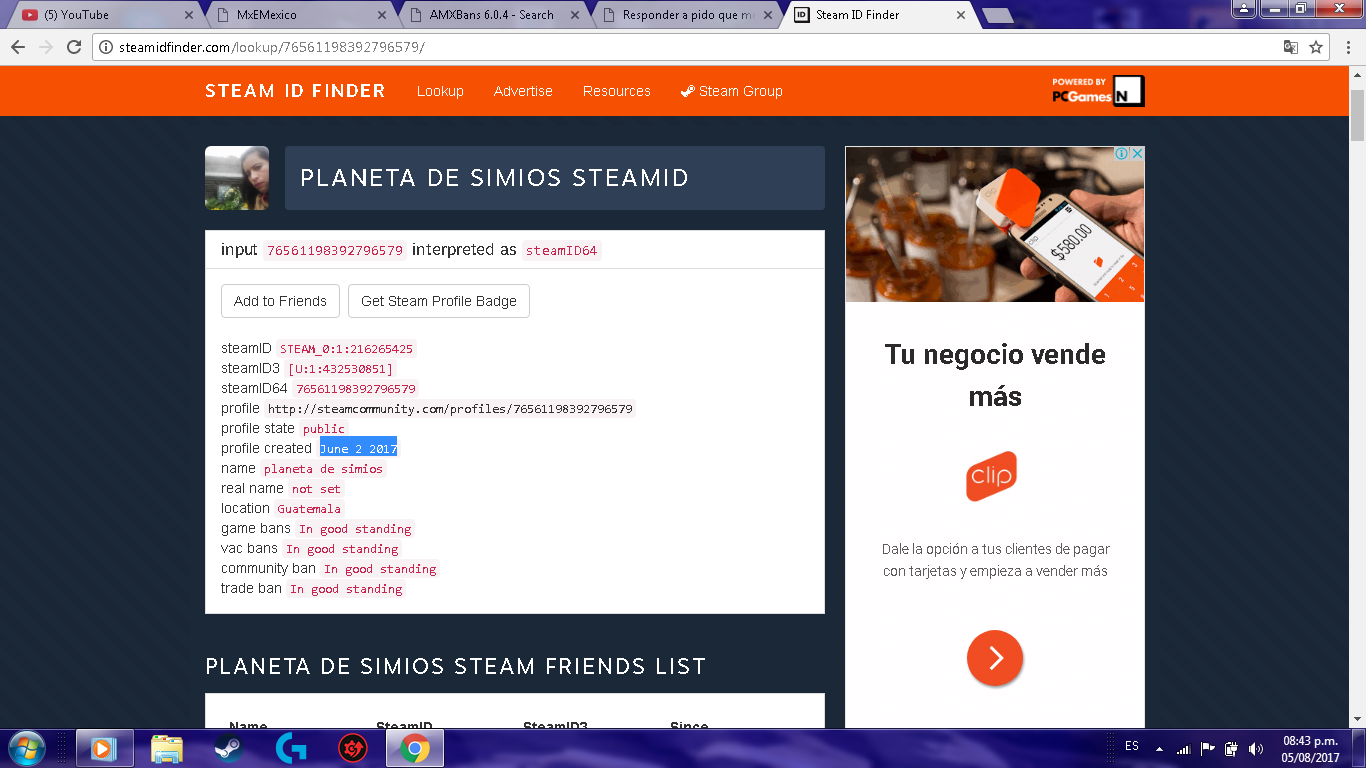Click the volume icon in system tray
This screenshot has height=768, width=1366.
1256,748
